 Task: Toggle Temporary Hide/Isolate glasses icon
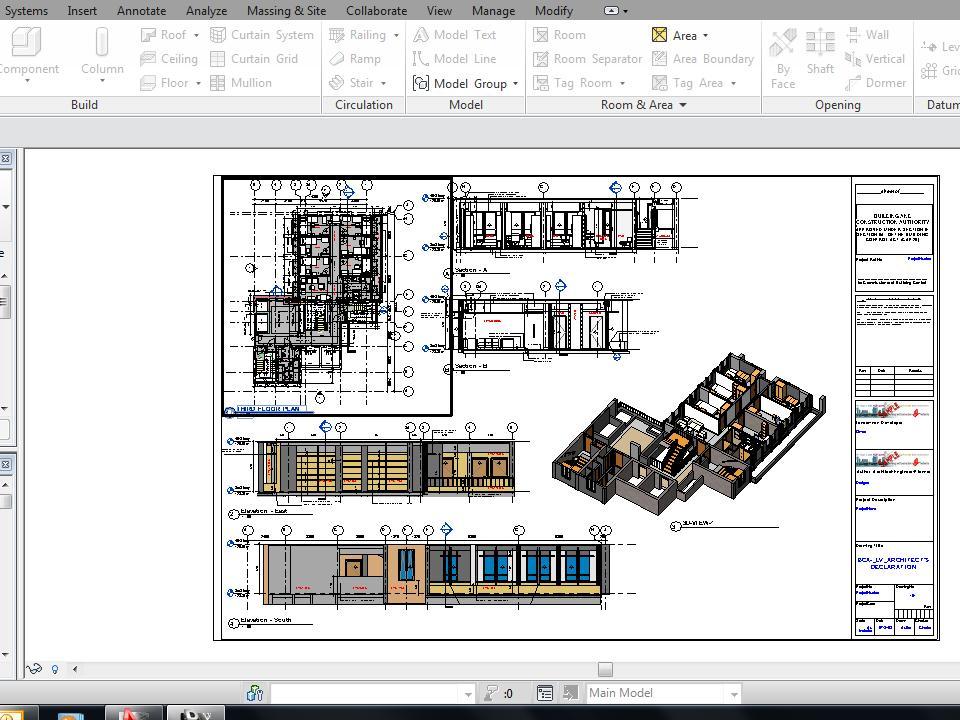[33, 669]
